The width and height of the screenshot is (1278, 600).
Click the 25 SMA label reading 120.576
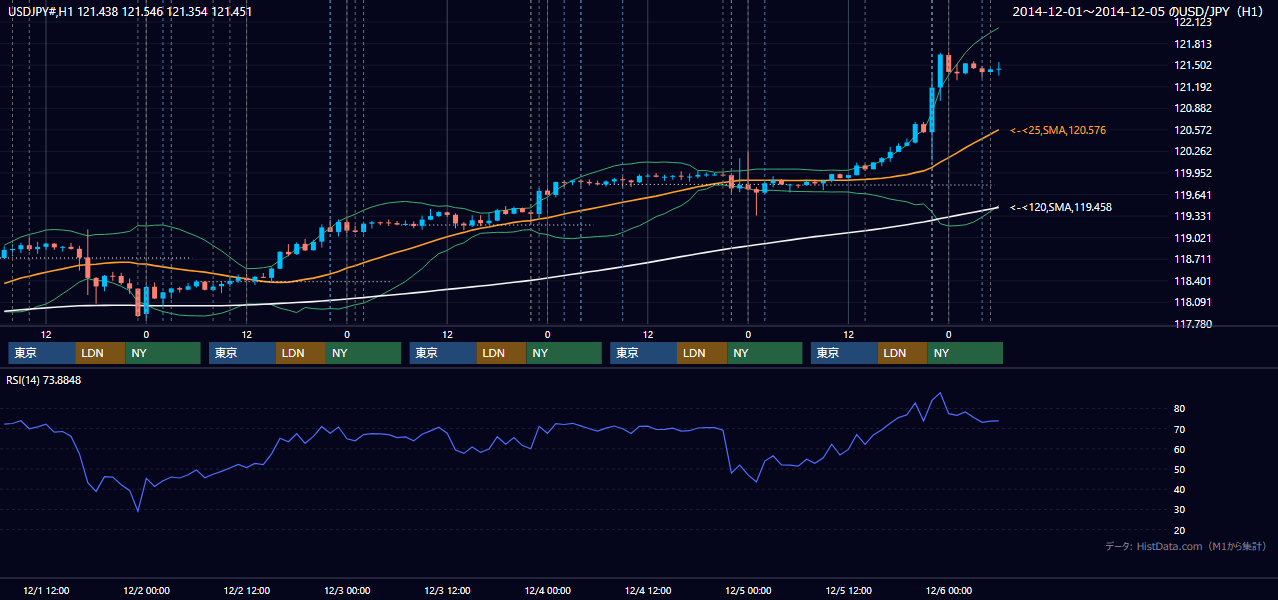point(1058,130)
